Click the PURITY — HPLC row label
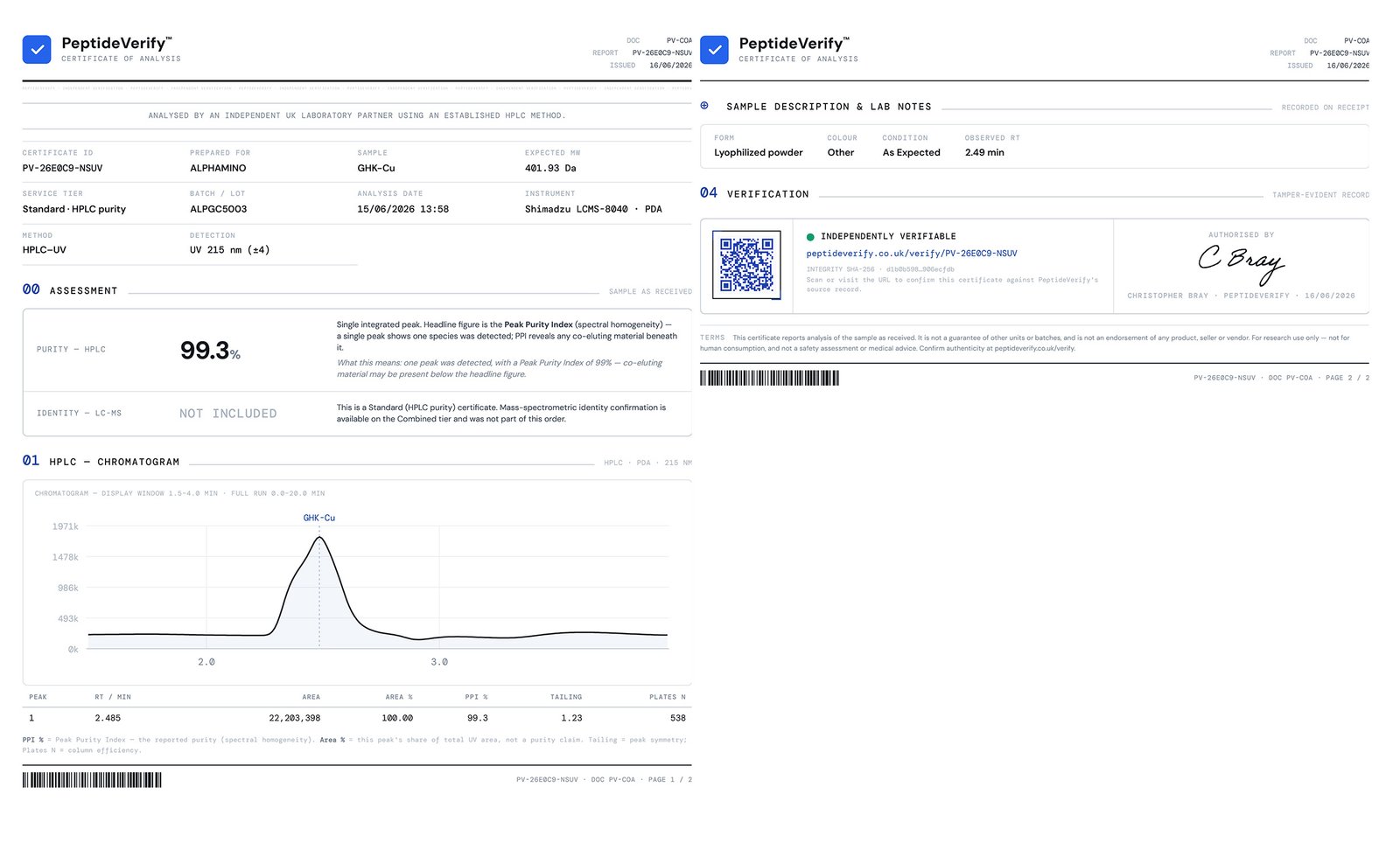This screenshot has width=1400, height=850. pos(71,349)
